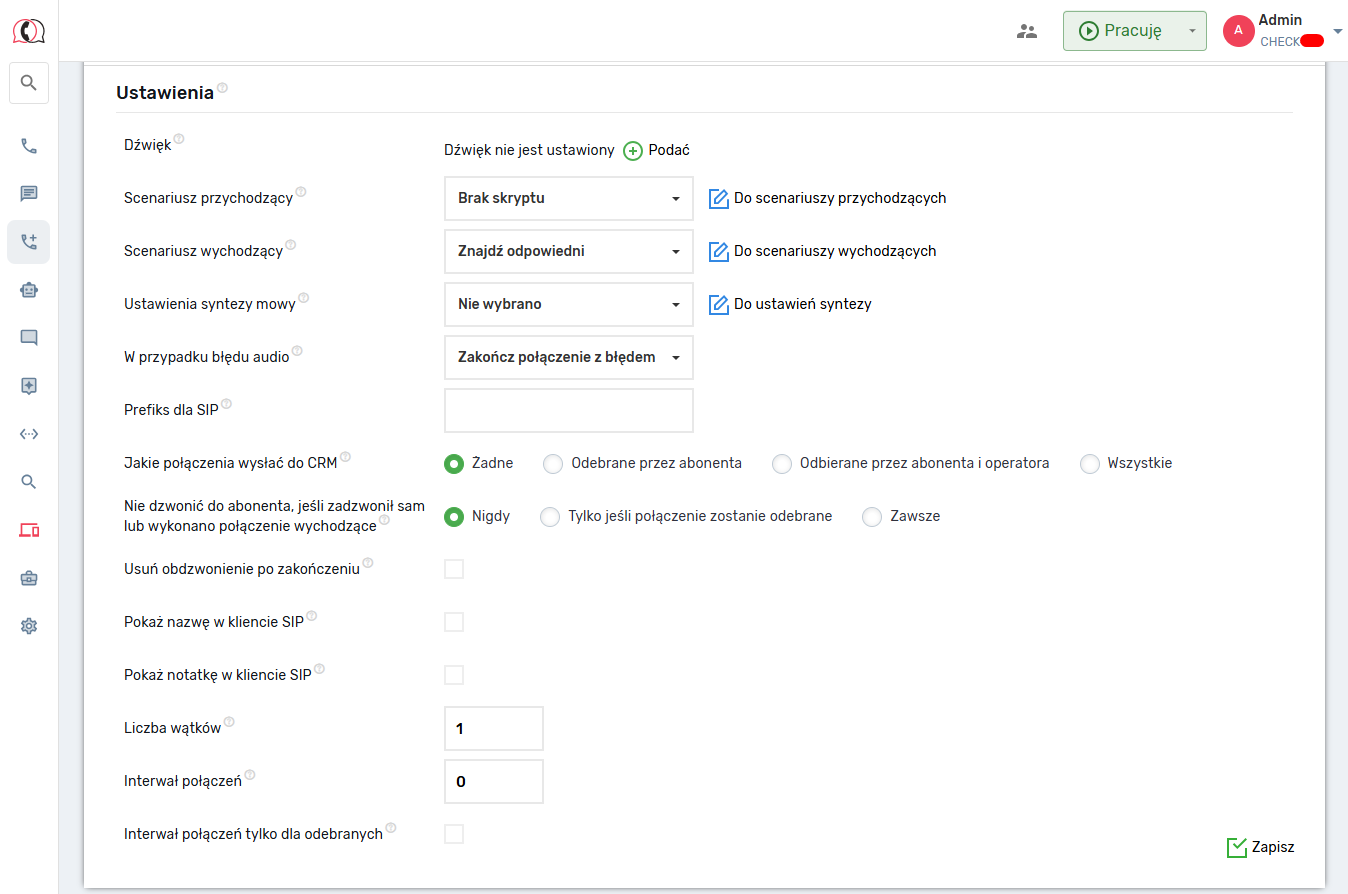Open the briefcase icon in sidebar
Image resolution: width=1348 pixels, height=894 pixels.
29,578
